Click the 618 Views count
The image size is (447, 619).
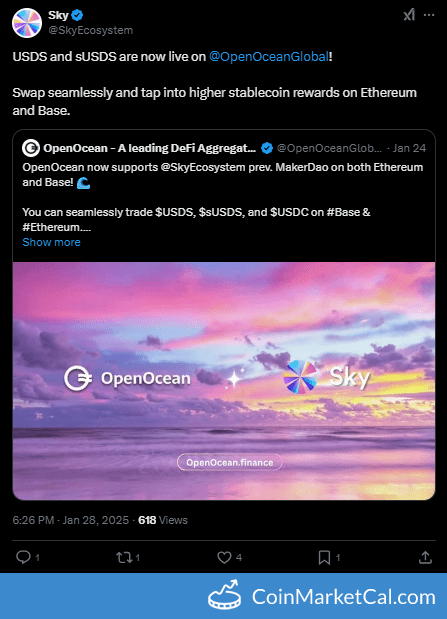tap(163, 520)
